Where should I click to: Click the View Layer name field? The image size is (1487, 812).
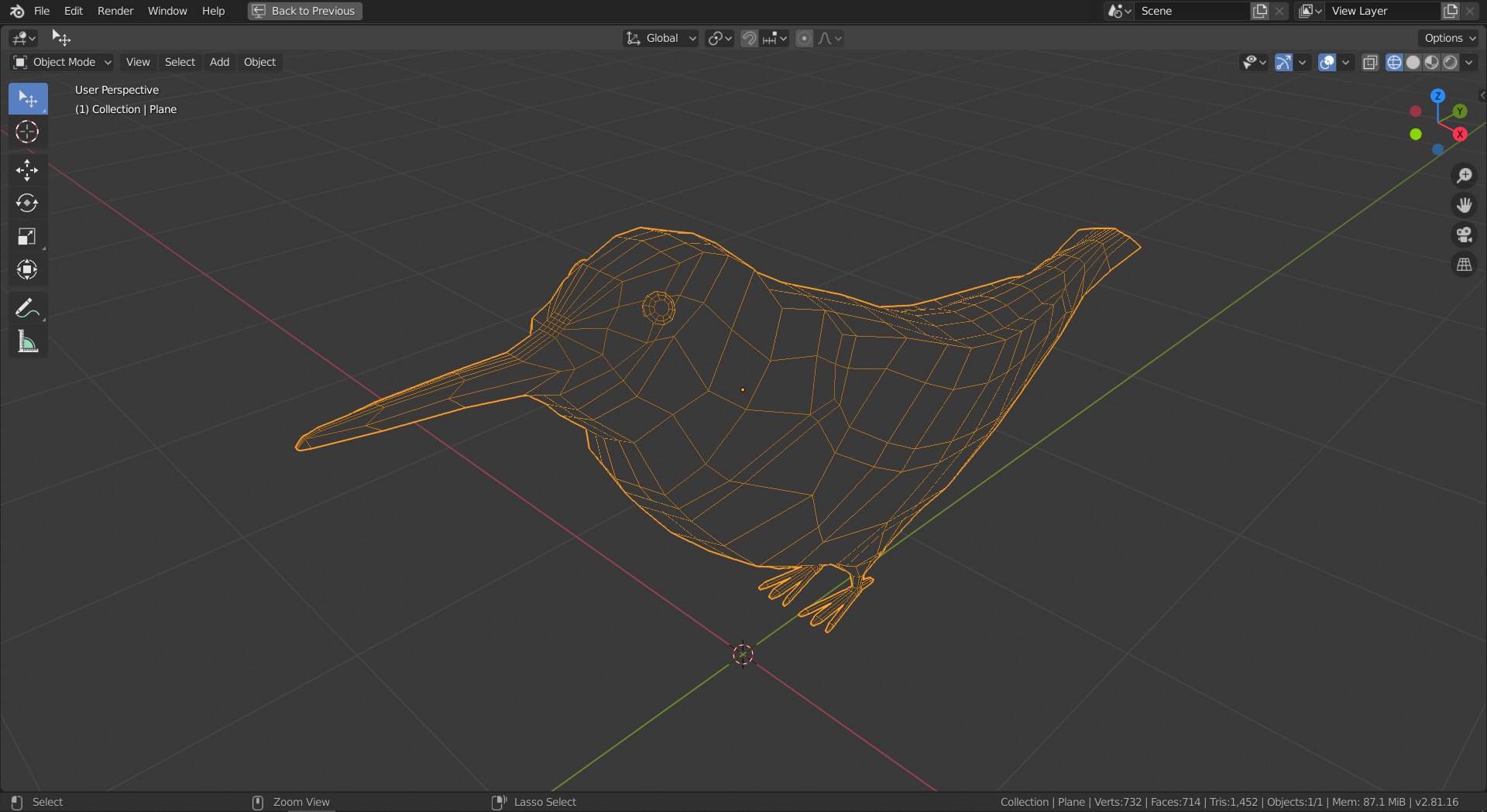click(x=1383, y=11)
